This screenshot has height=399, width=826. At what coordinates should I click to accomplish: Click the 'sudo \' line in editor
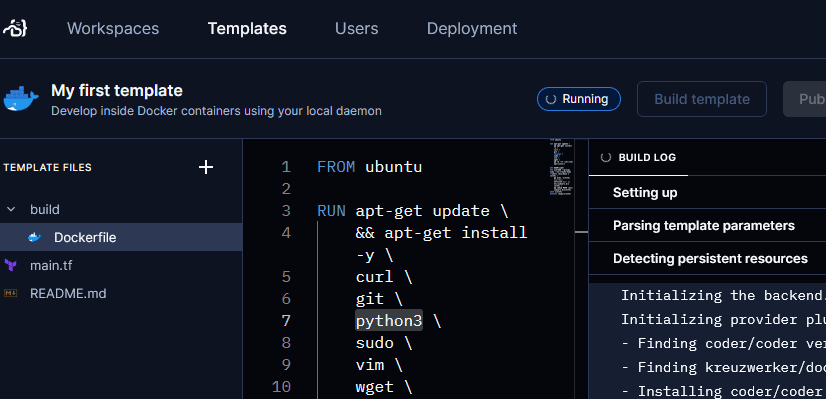click(x=384, y=343)
